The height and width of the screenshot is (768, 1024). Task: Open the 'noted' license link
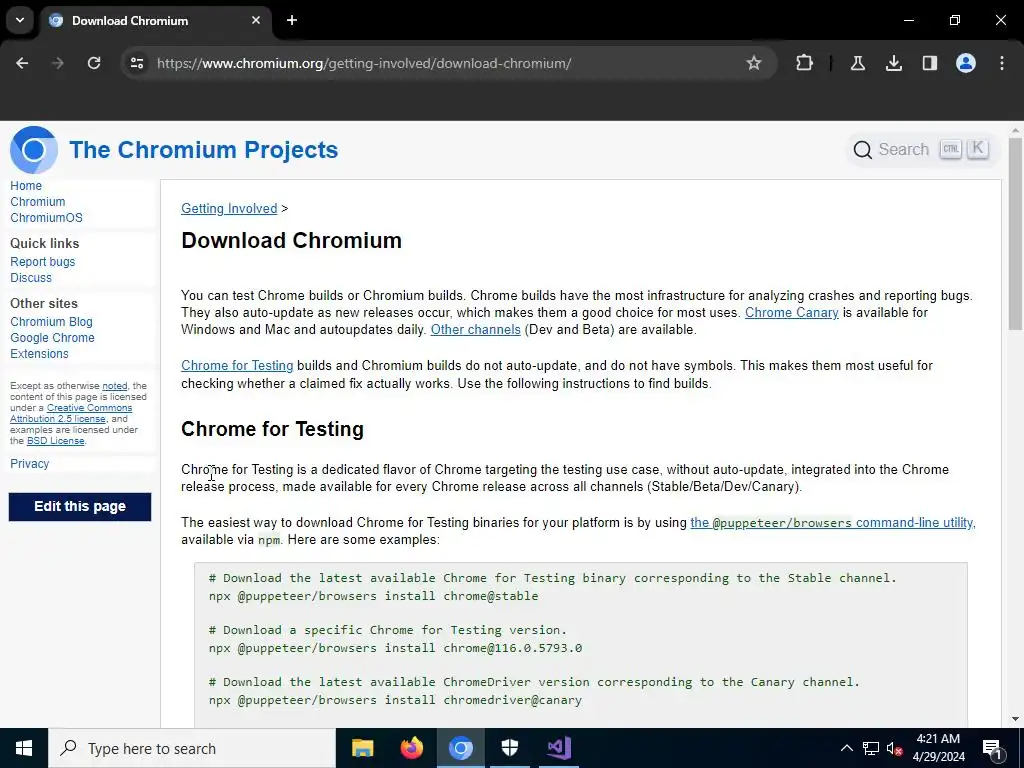tap(115, 386)
